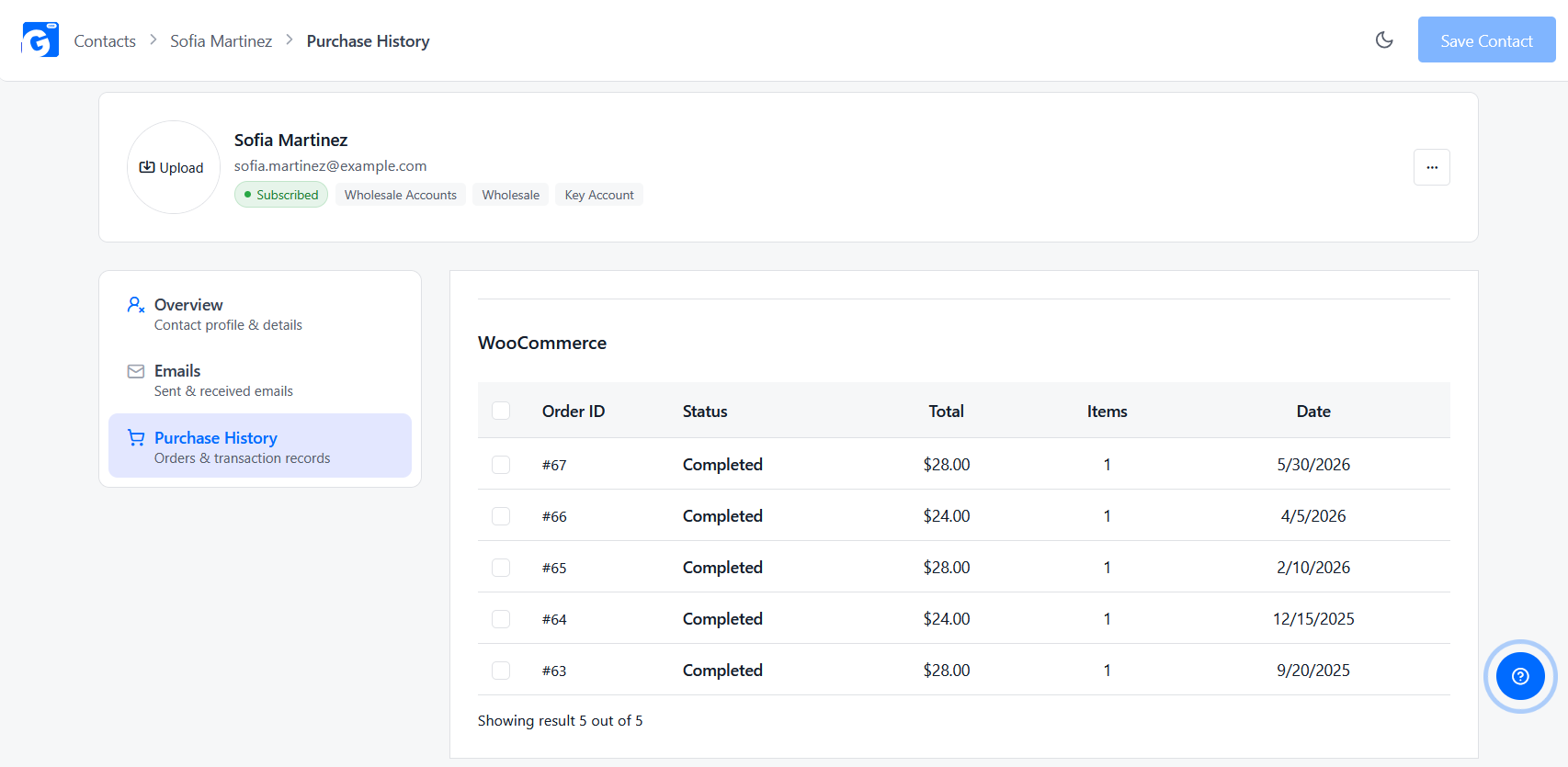Open order #67 ID link
The height and width of the screenshot is (767, 1568).
coord(554,465)
